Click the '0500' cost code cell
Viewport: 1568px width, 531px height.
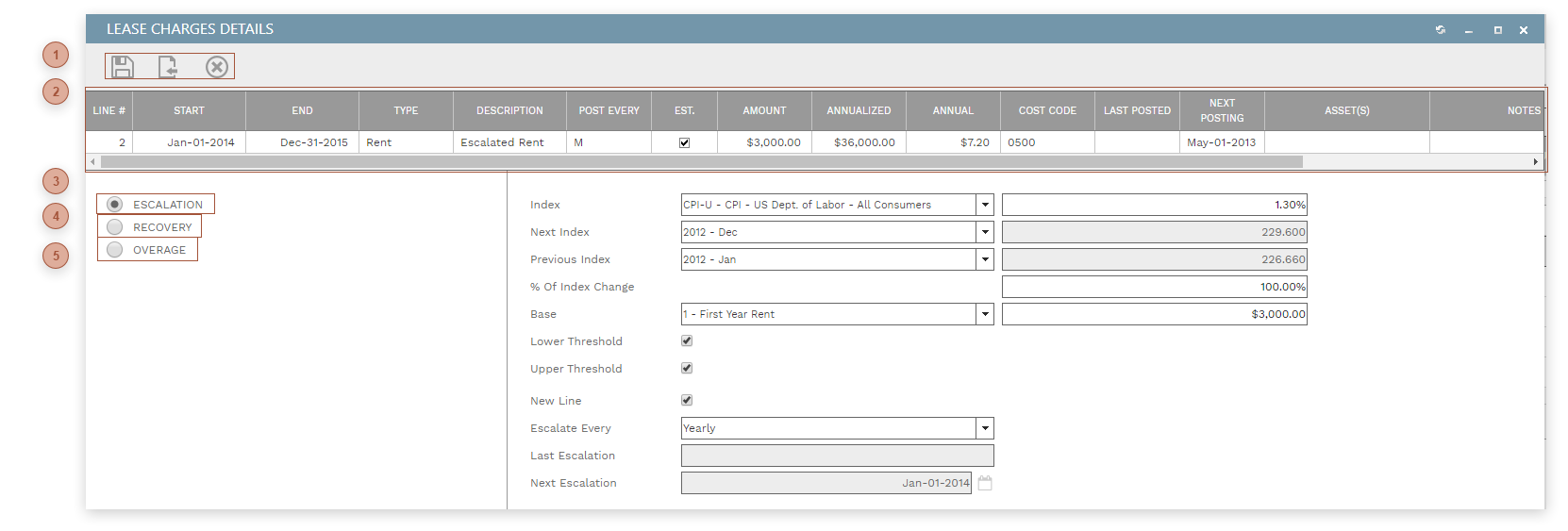click(x=1047, y=142)
